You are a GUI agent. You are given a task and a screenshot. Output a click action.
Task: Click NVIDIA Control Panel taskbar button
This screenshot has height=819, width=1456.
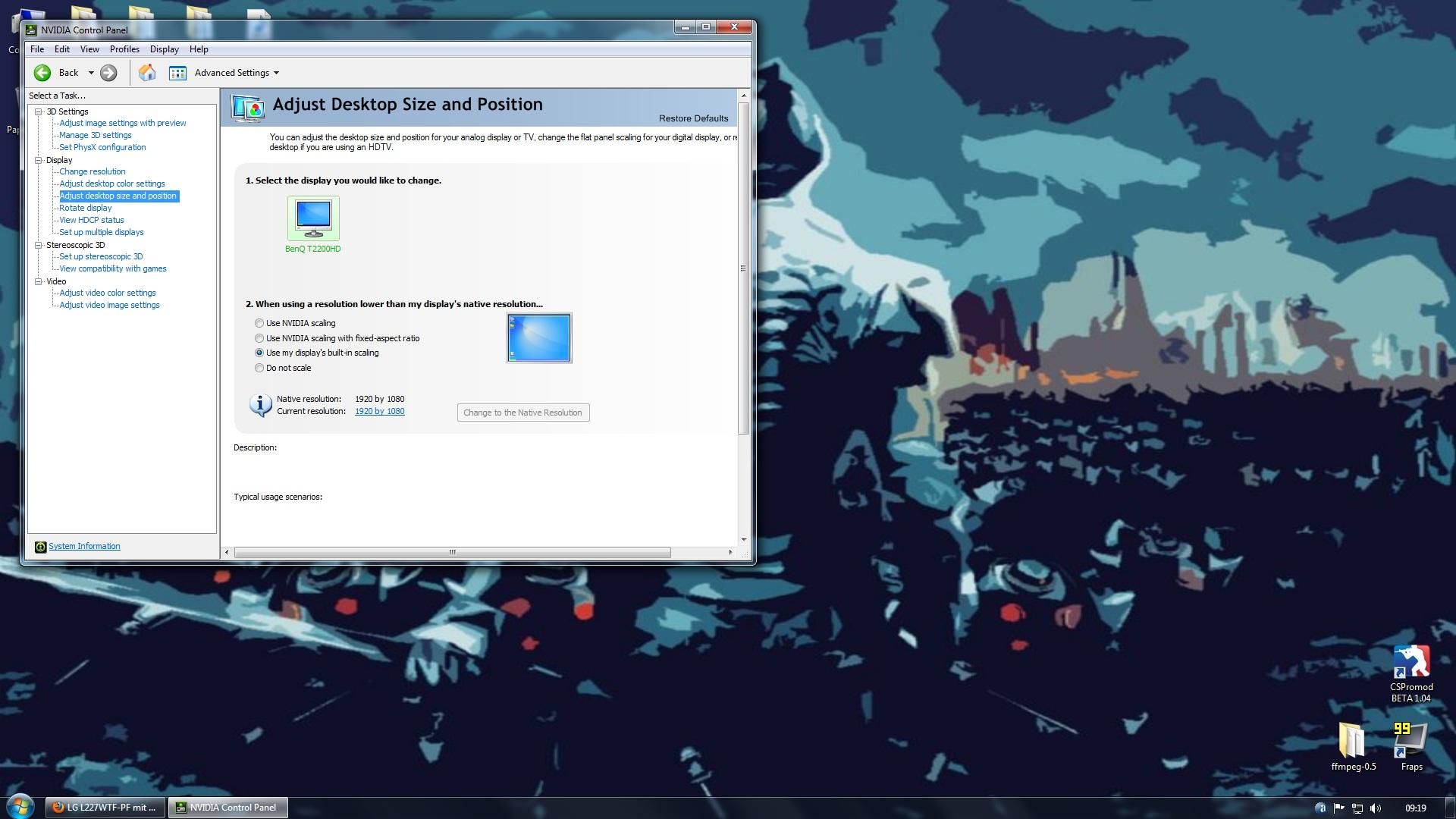(227, 808)
